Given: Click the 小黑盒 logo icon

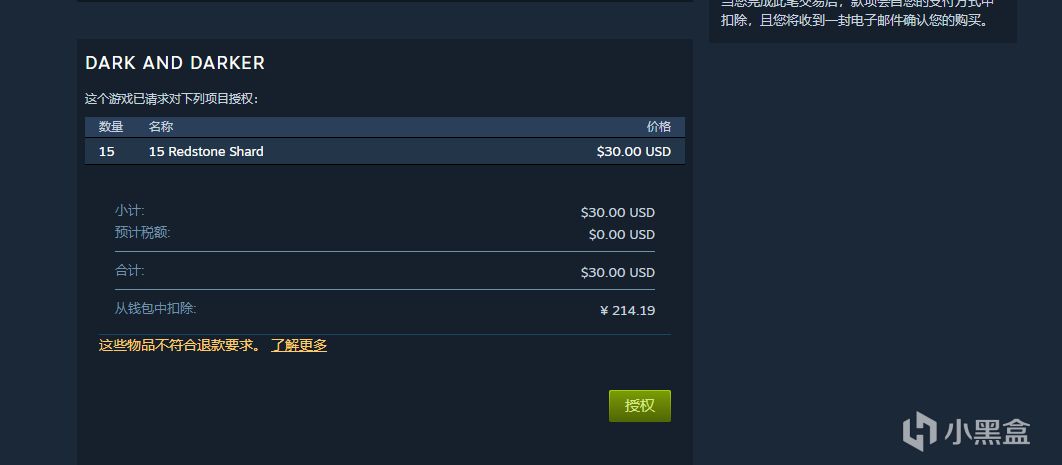Looking at the screenshot, I should [x=918, y=431].
